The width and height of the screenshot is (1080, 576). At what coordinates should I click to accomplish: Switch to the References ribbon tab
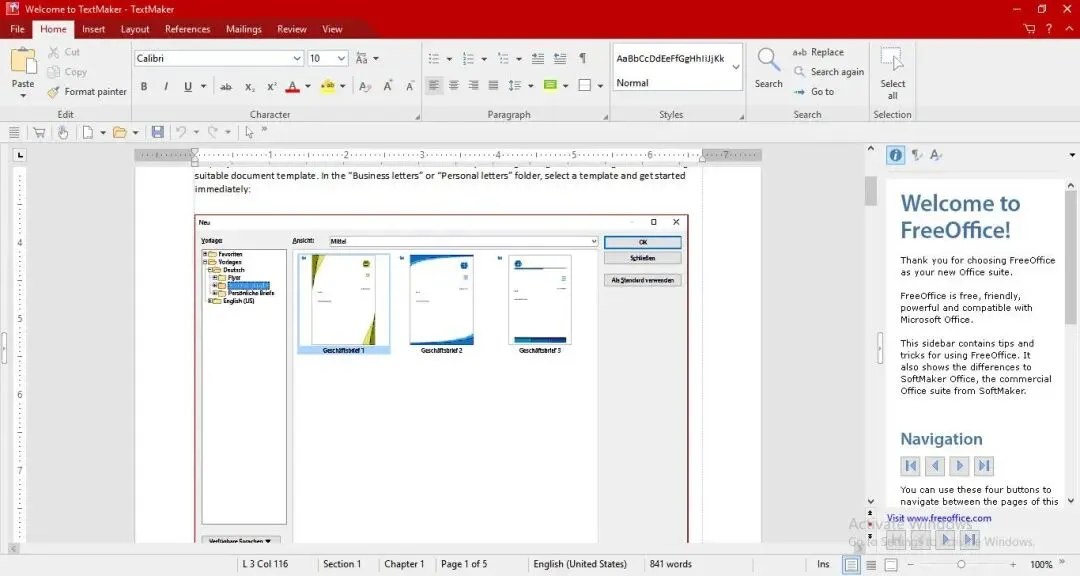pyautogui.click(x=187, y=29)
